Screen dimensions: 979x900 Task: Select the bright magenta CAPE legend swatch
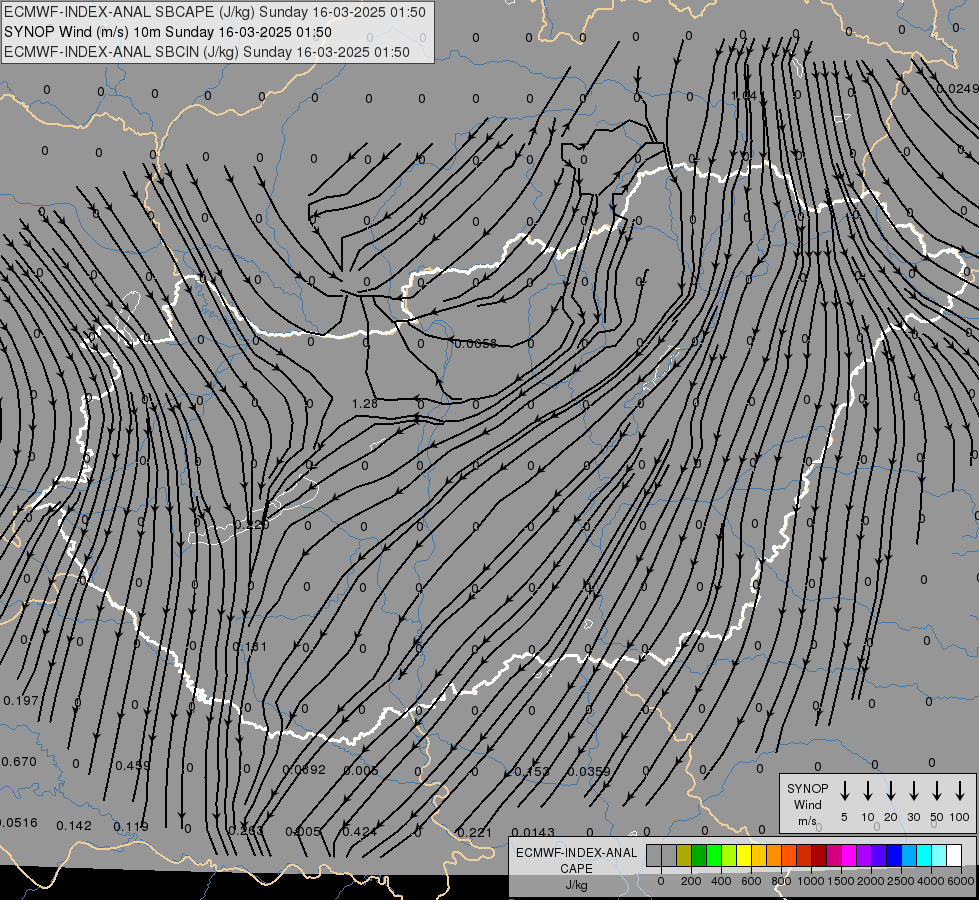849,856
